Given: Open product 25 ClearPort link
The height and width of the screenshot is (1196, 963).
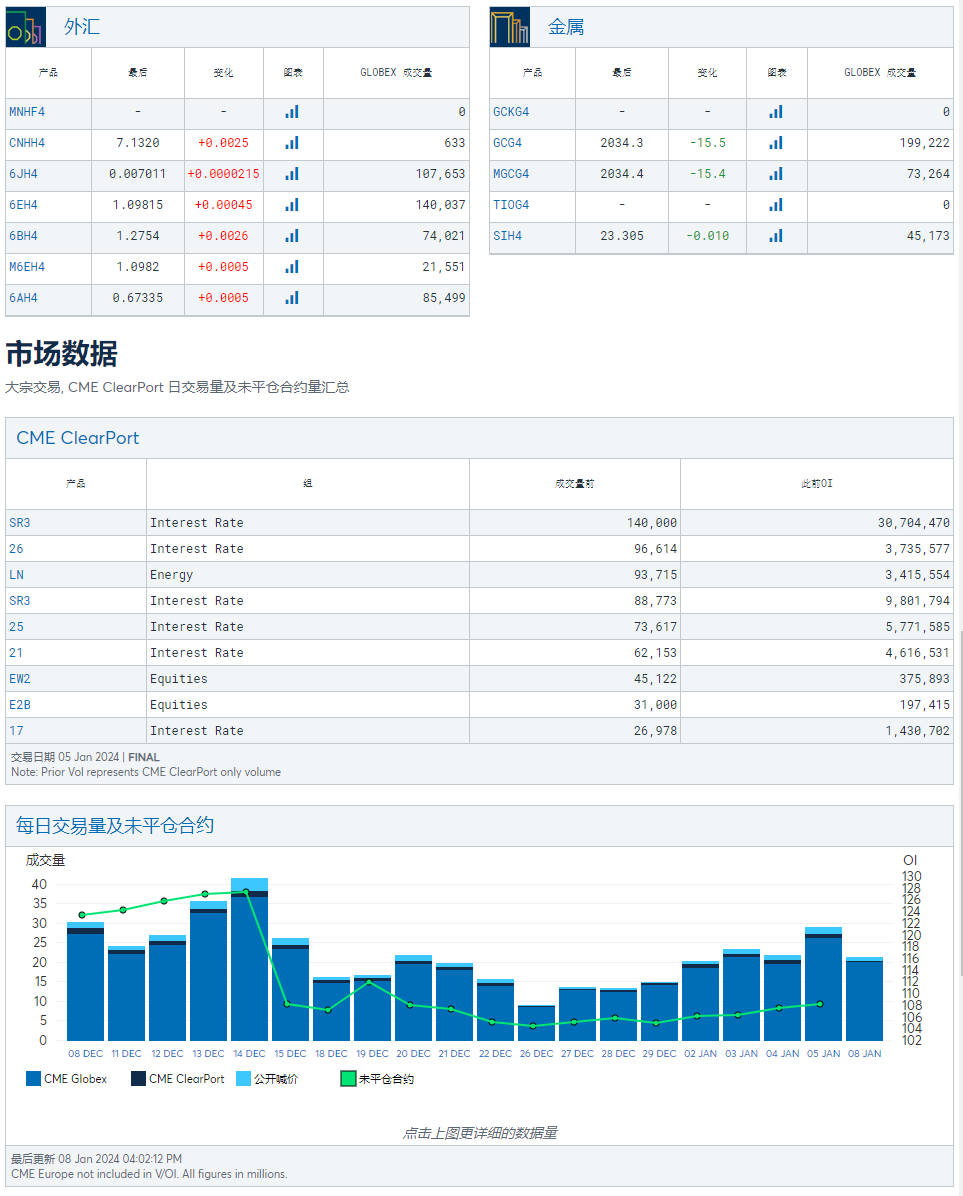Looking at the screenshot, I should pos(16,627).
